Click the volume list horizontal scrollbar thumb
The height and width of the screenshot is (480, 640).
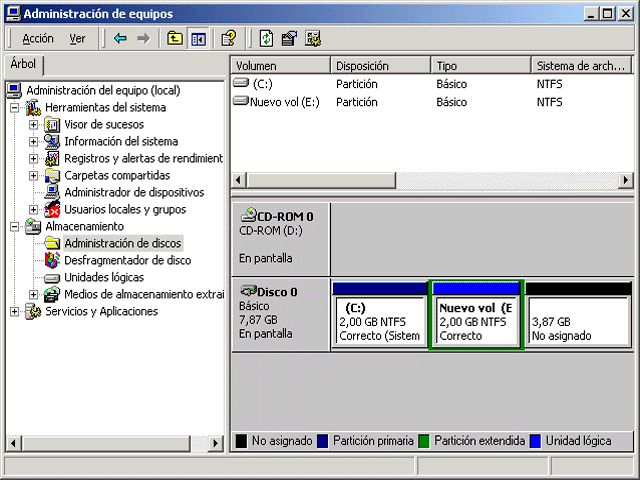321,180
